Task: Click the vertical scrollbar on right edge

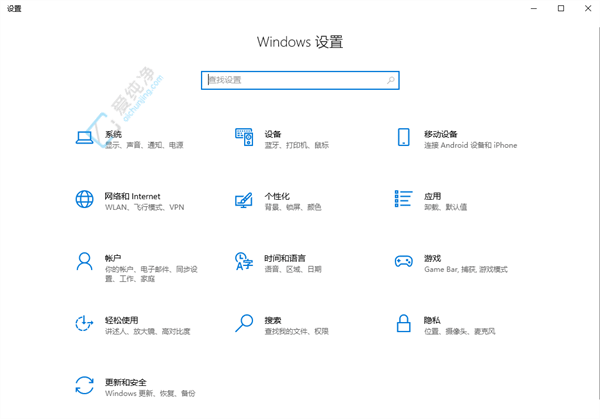Action: pyautogui.click(x=598, y=214)
